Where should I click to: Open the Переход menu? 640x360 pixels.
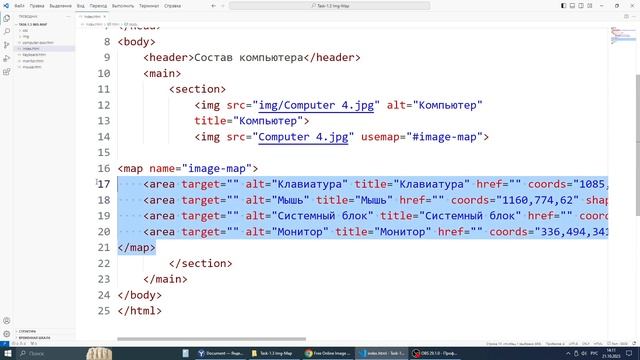point(98,6)
